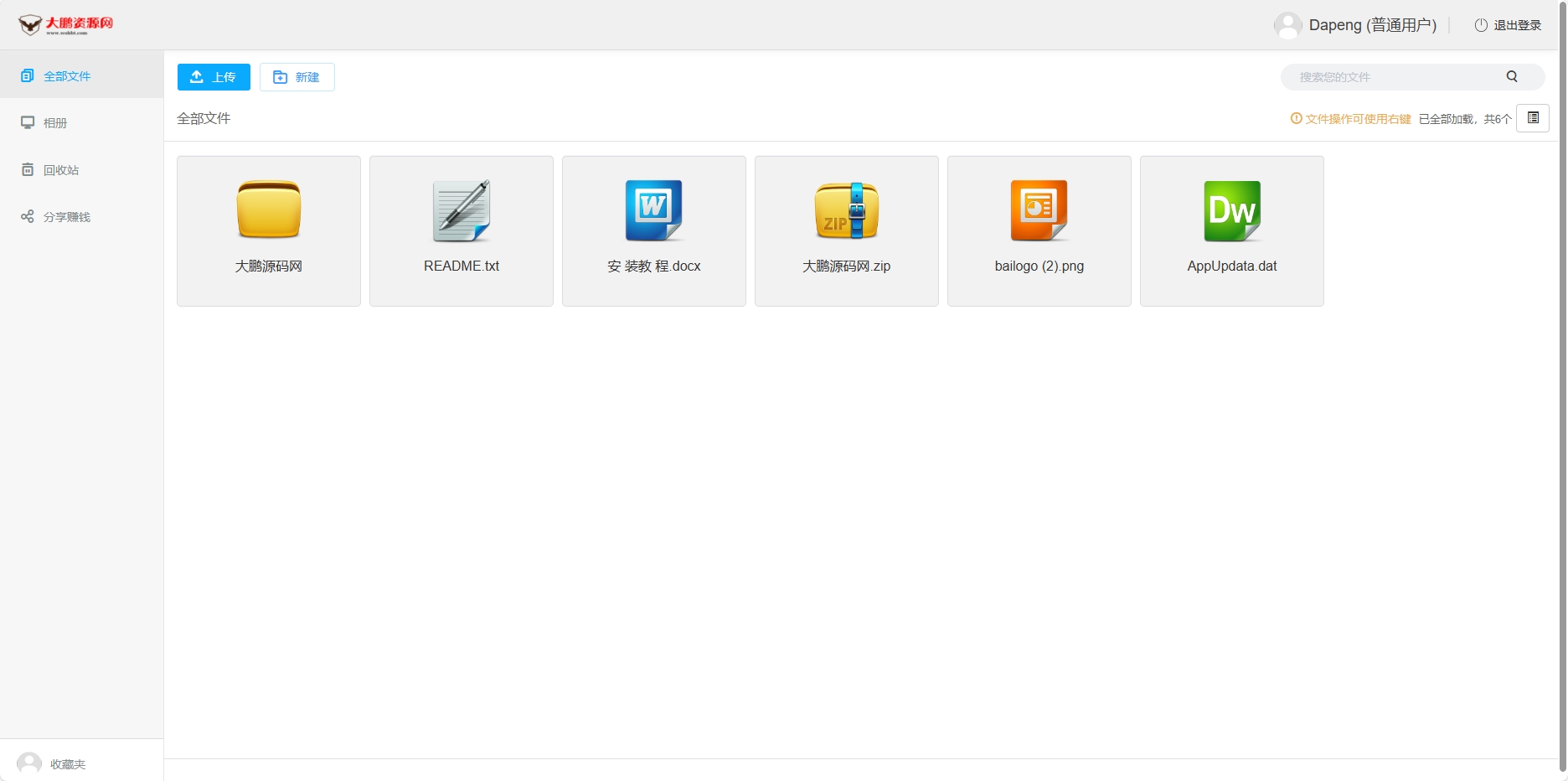Select the 大鹏源码网.zip archive icon
1568x781 pixels.
pyautogui.click(x=846, y=210)
